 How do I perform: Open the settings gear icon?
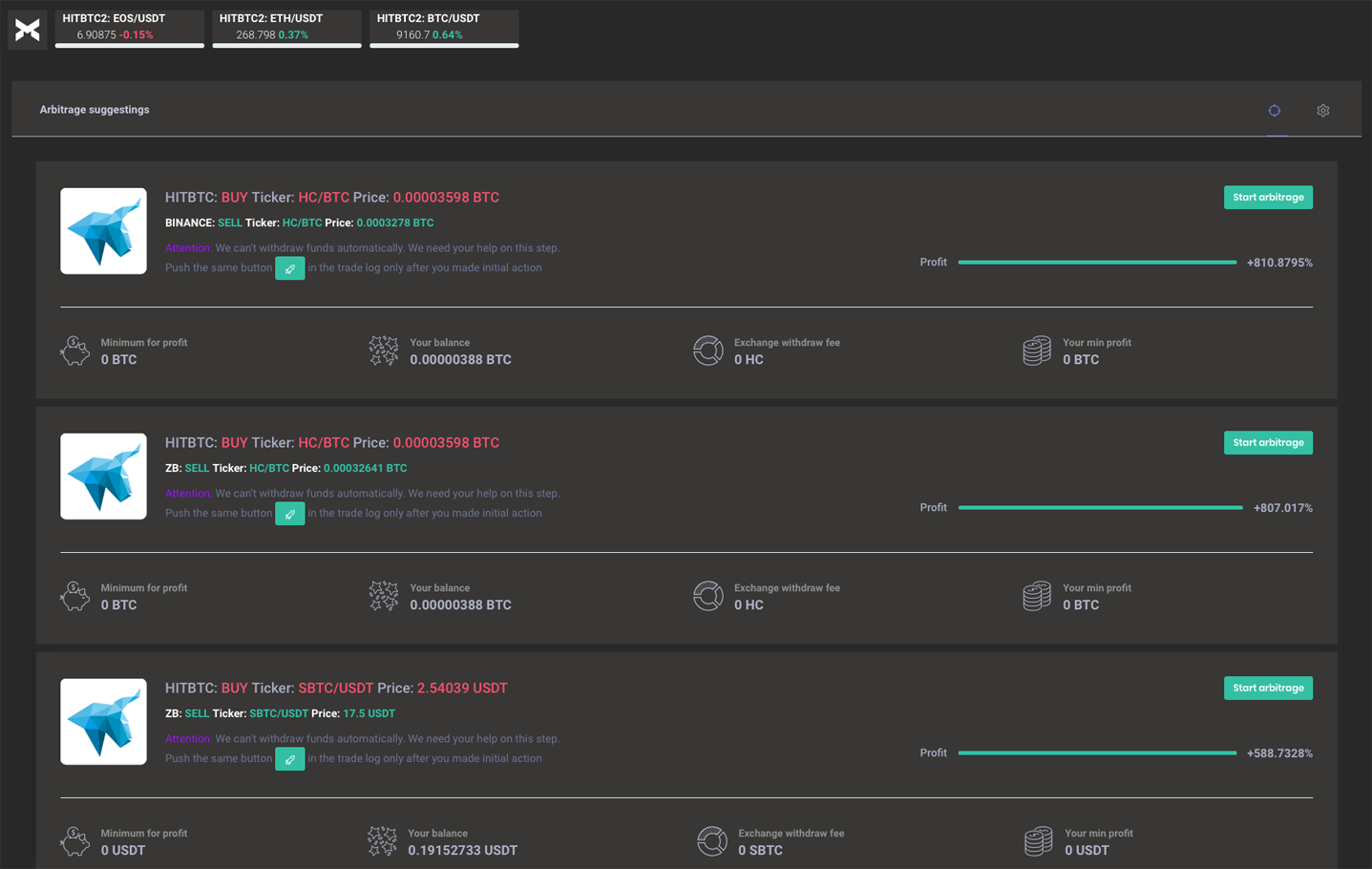pos(1323,111)
